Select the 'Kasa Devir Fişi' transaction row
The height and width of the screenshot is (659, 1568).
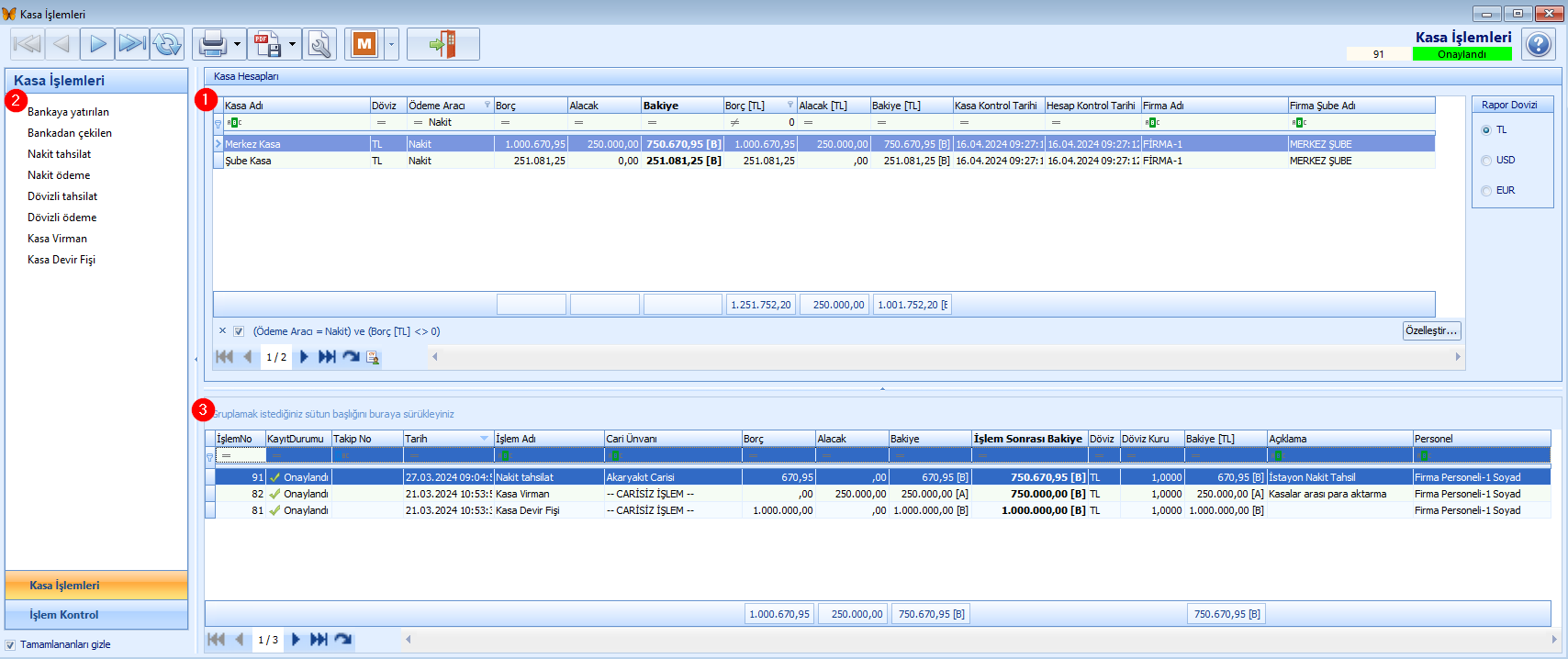click(878, 510)
